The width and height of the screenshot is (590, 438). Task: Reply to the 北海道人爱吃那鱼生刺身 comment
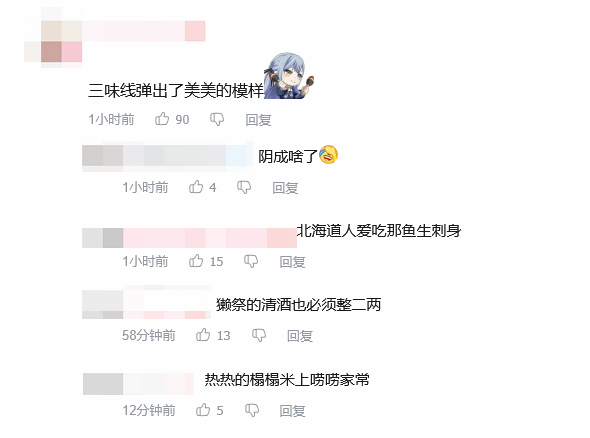pos(292,262)
